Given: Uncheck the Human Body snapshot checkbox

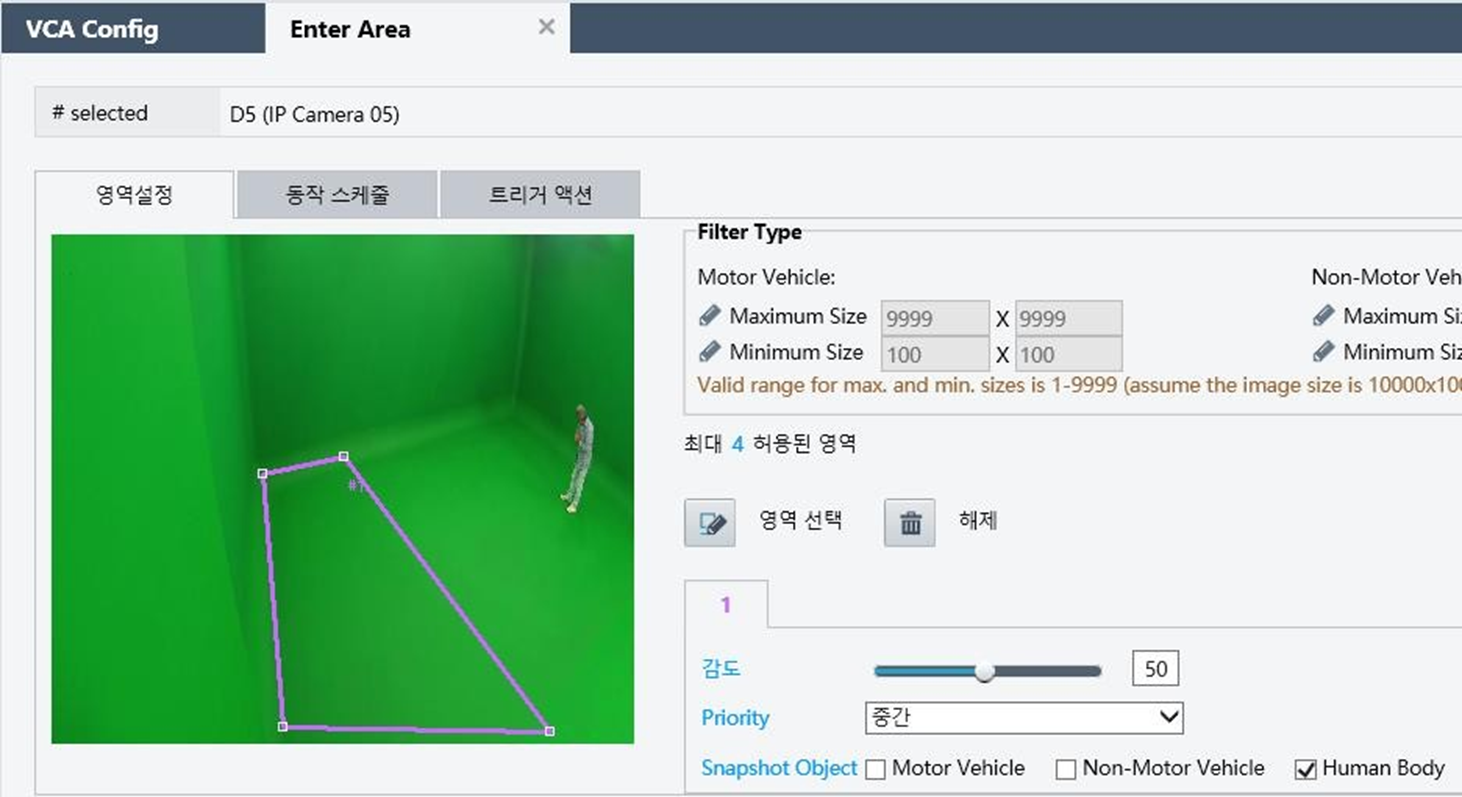Looking at the screenshot, I should 1305,769.
